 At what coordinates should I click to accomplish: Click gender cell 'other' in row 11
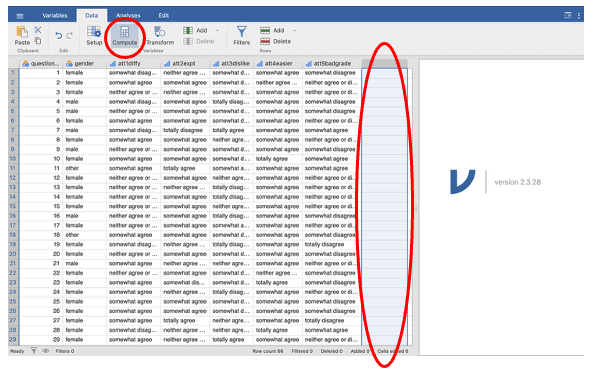pyautogui.click(x=85, y=168)
